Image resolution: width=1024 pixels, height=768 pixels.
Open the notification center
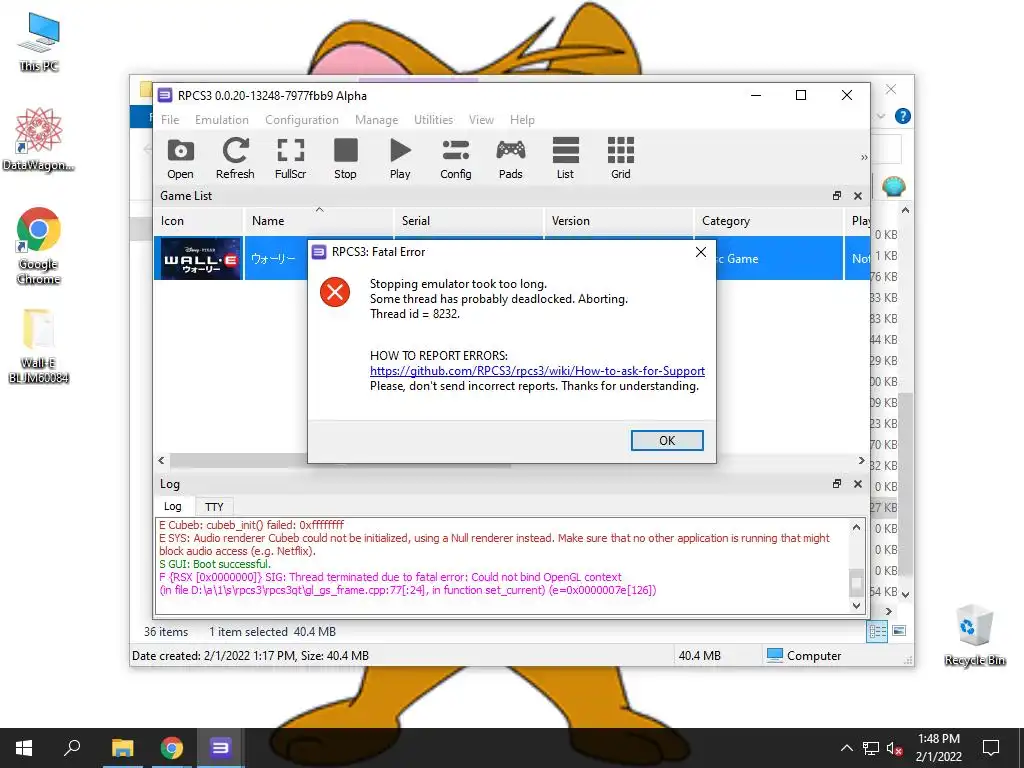[x=991, y=748]
